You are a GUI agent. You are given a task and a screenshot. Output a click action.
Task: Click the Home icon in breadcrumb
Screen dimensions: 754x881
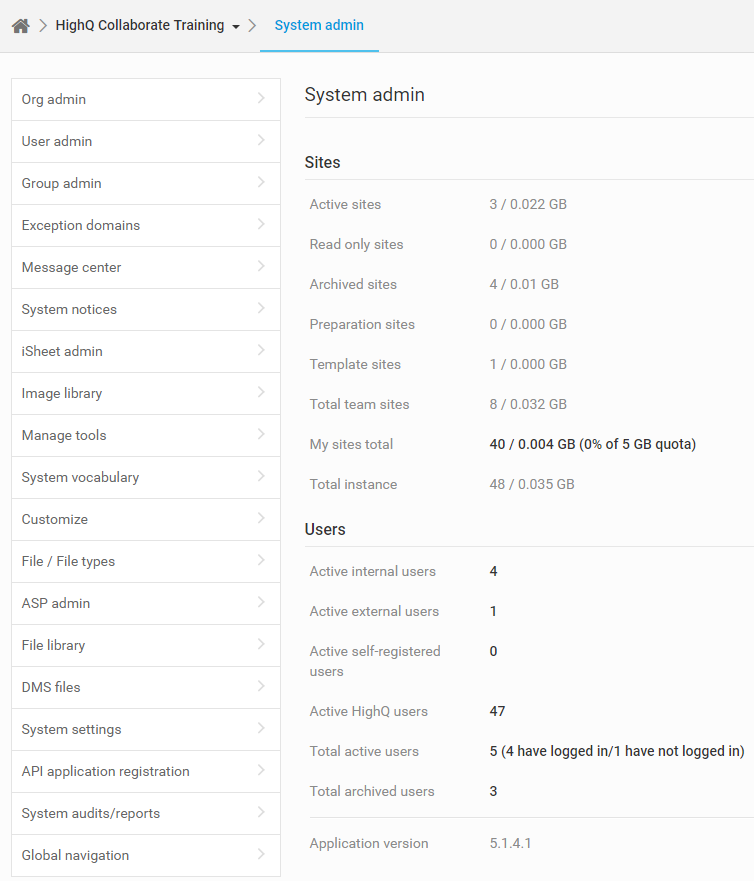20,26
